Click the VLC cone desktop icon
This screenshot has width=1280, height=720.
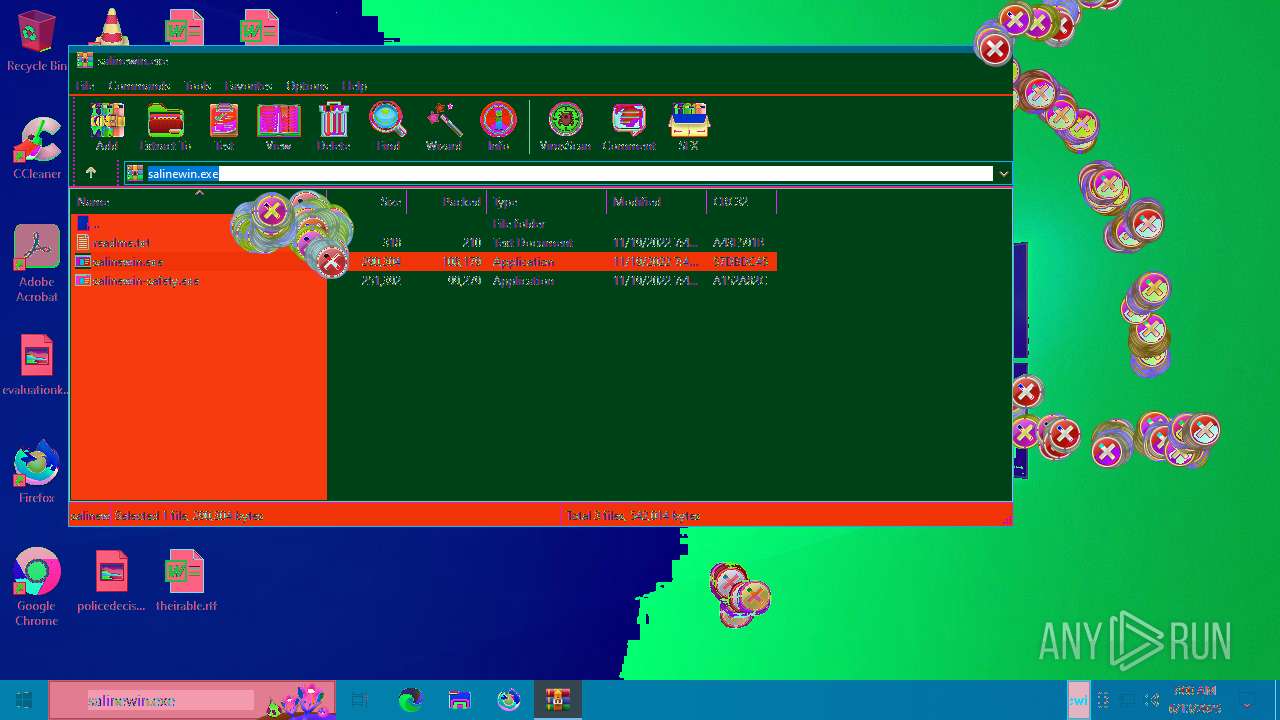(110, 25)
